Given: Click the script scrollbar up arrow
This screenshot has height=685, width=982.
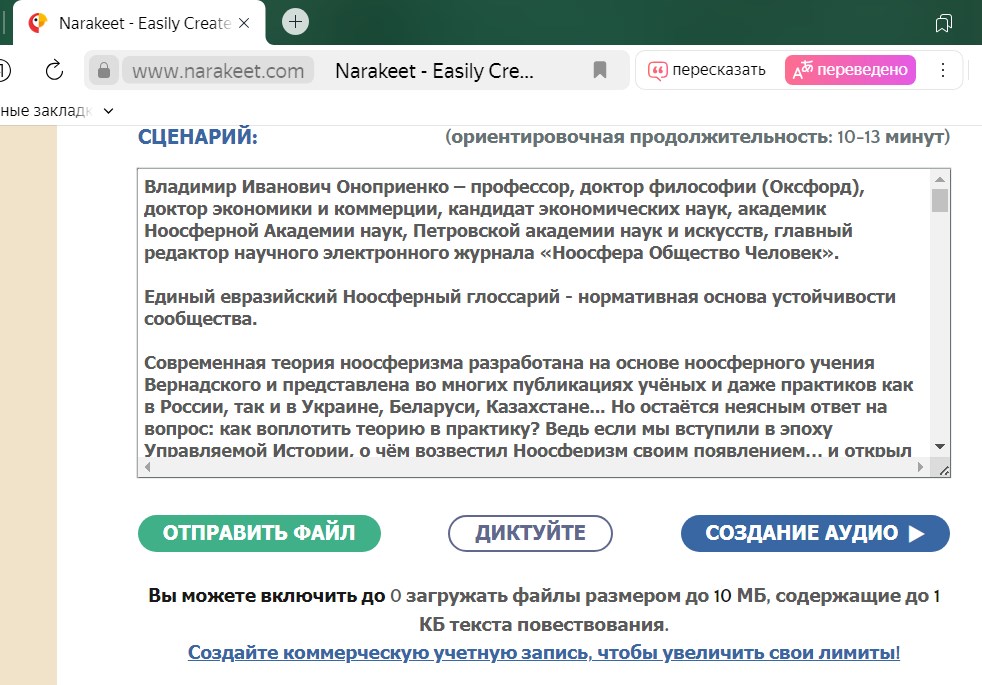Looking at the screenshot, I should [939, 179].
